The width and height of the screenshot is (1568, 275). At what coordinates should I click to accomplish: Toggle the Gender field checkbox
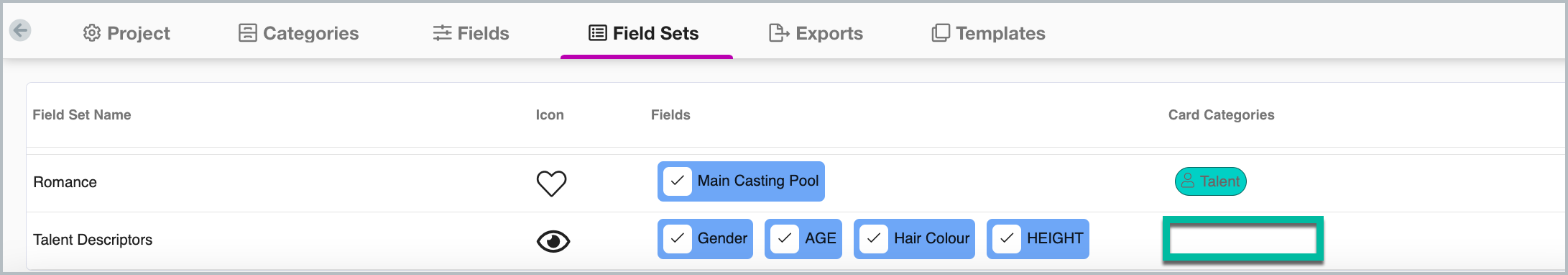[678, 239]
